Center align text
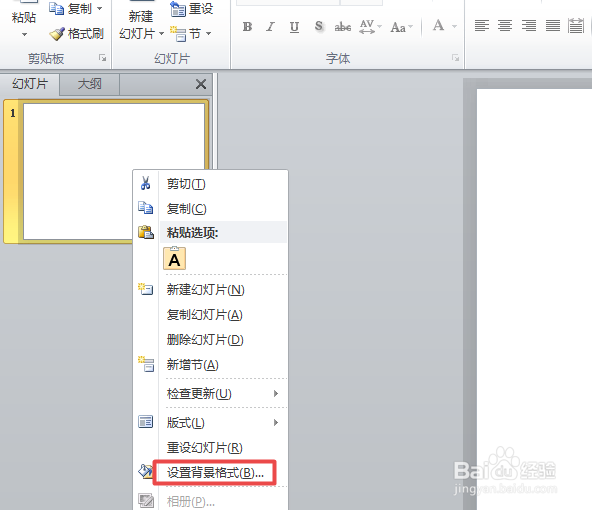This screenshot has width=592, height=510. click(x=505, y=26)
